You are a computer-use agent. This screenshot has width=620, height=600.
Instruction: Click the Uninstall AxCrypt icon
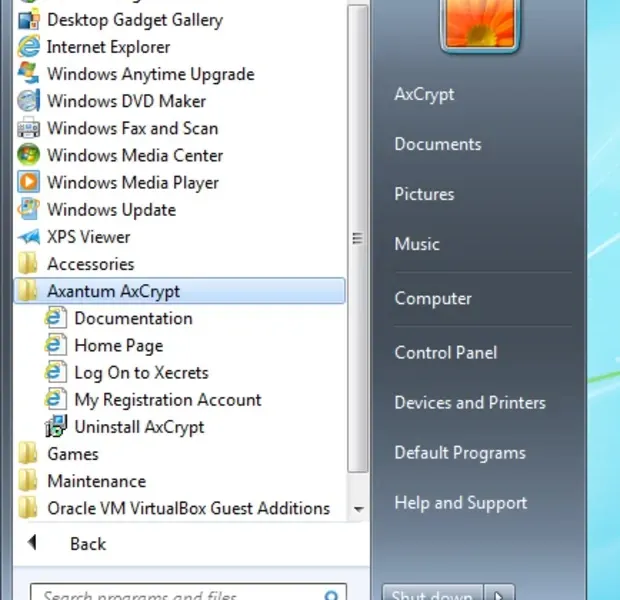pos(56,426)
